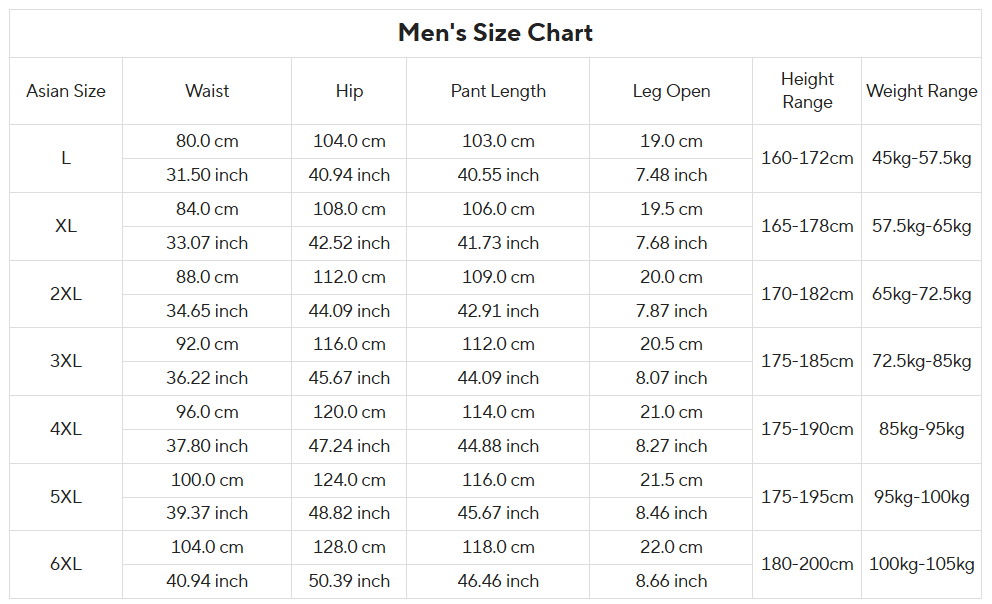Click the 100kg-105kg weight range cell
This screenshot has height=604, width=992.
[x=922, y=564]
